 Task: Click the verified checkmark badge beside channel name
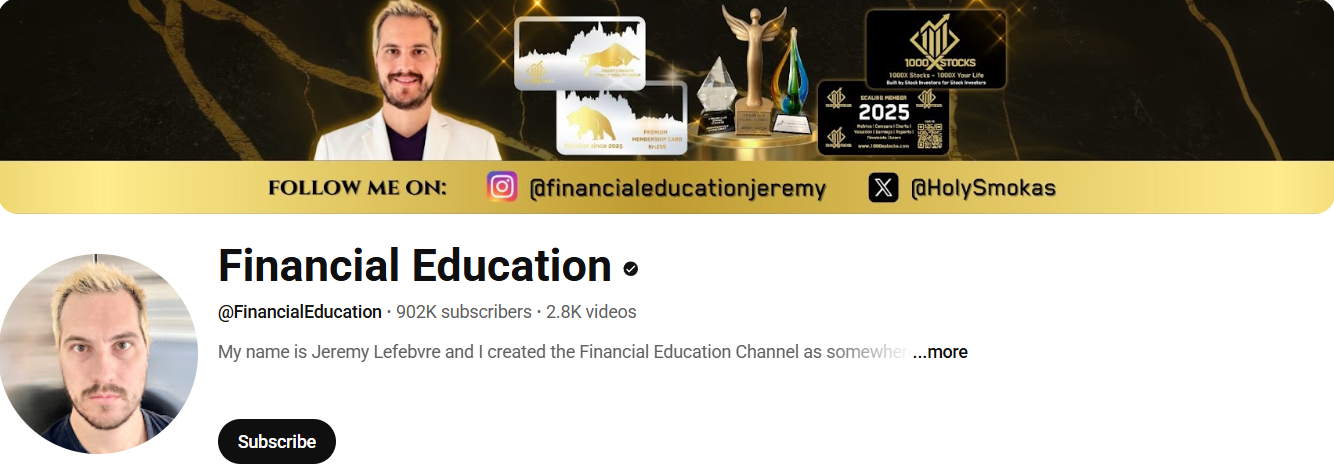(631, 268)
